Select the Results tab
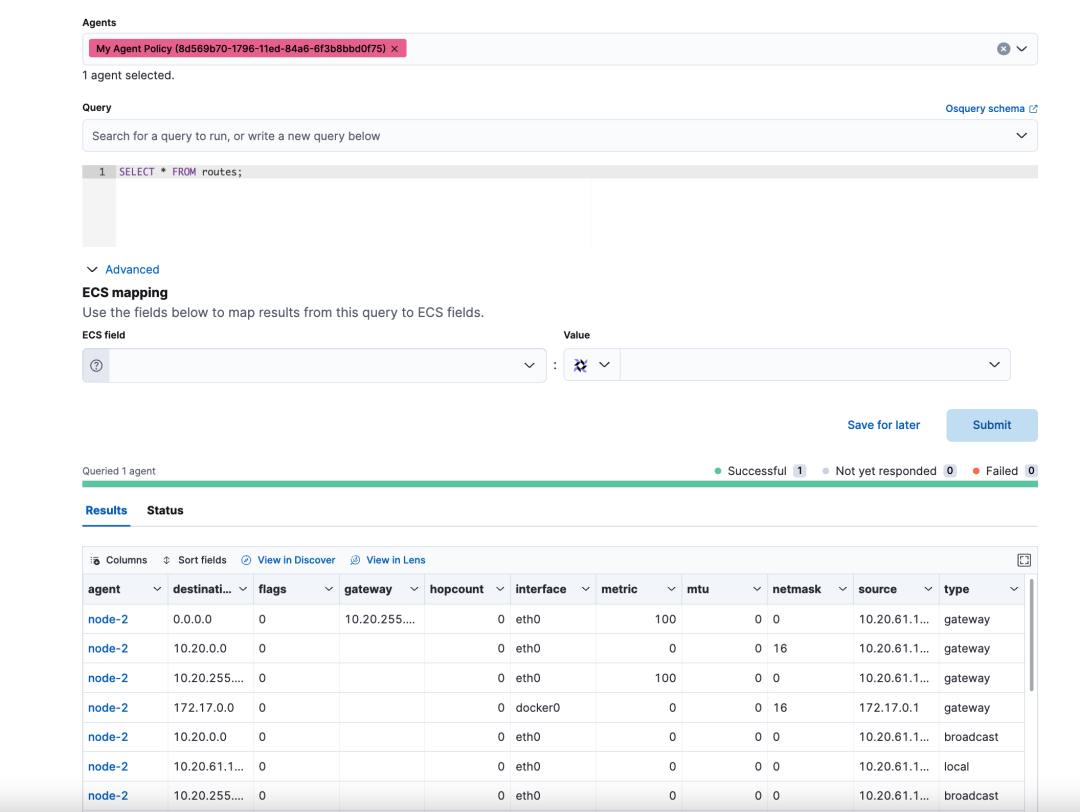This screenshot has height=812, width=1080. pyautogui.click(x=106, y=510)
